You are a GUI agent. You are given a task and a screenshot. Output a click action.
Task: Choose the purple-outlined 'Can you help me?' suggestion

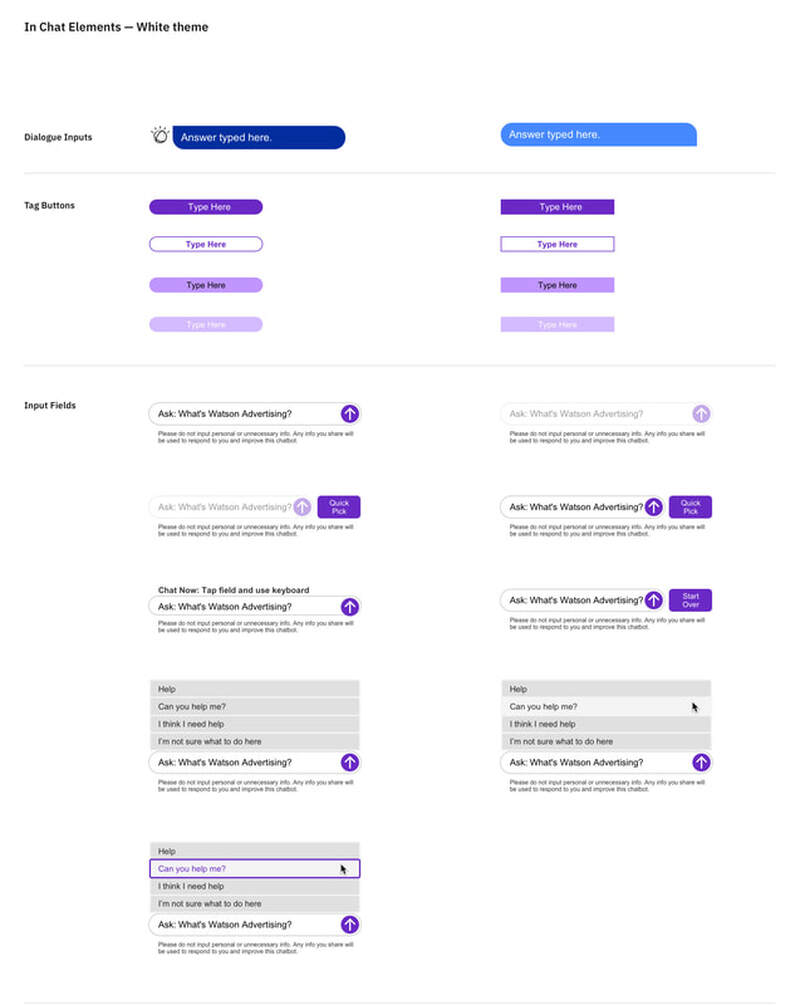point(254,868)
